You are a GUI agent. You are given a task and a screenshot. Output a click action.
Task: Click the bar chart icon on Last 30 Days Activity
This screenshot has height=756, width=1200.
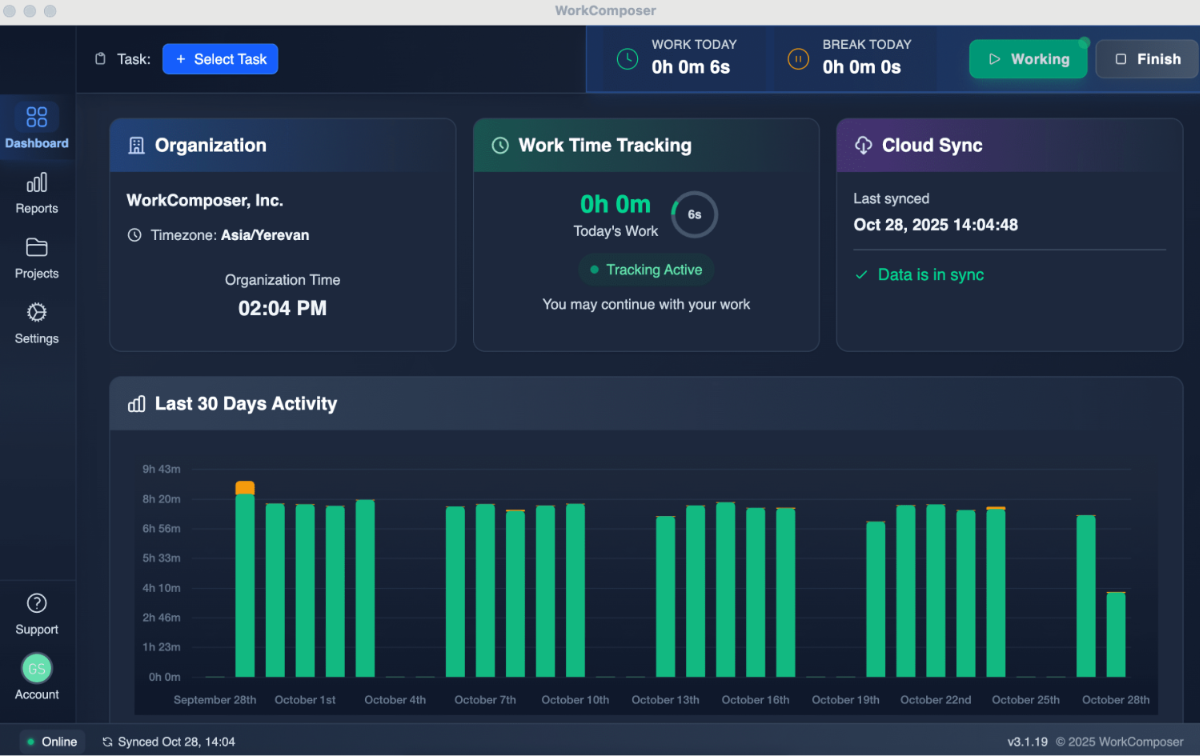[x=136, y=404]
